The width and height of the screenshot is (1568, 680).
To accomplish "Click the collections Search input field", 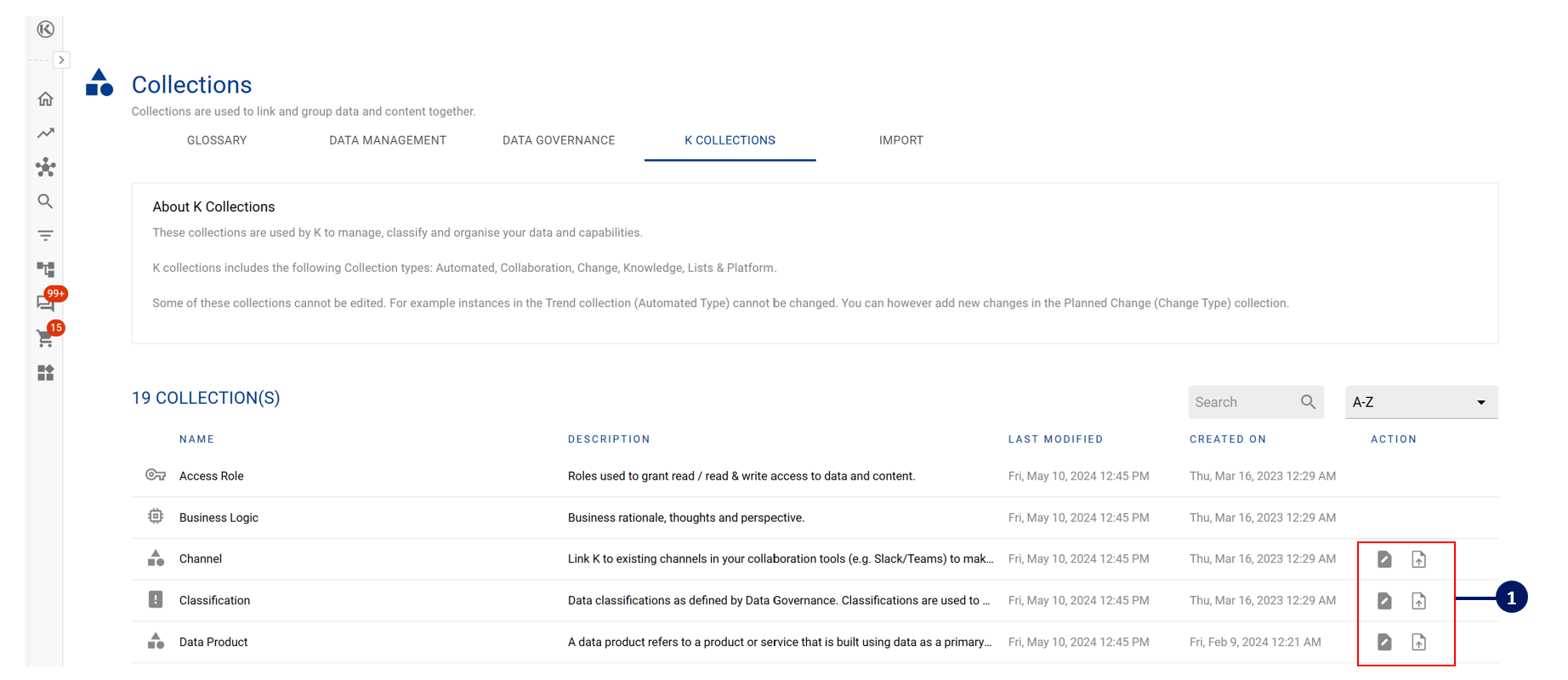I will coord(1243,402).
